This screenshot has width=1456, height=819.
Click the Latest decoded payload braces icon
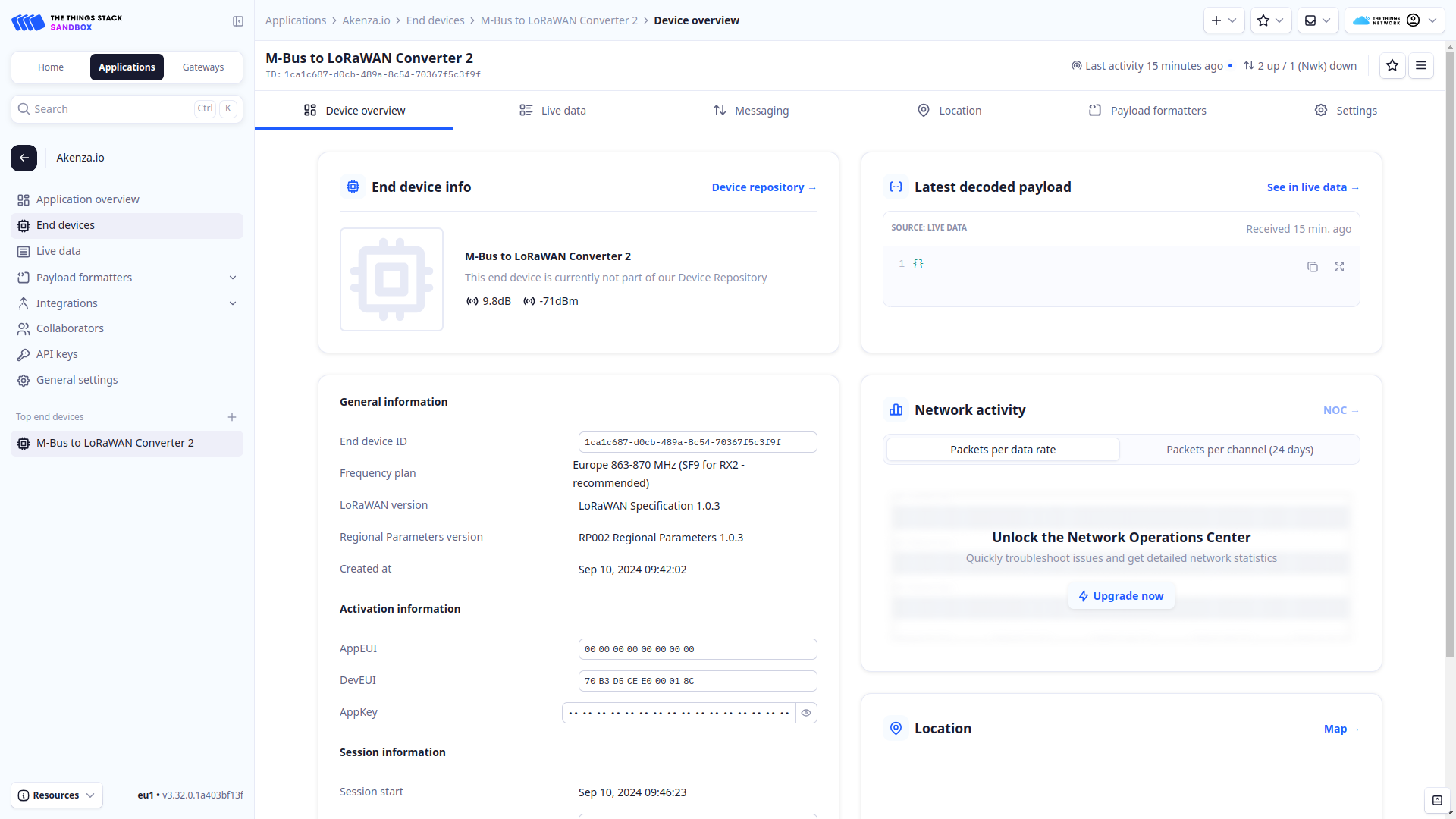(x=896, y=187)
